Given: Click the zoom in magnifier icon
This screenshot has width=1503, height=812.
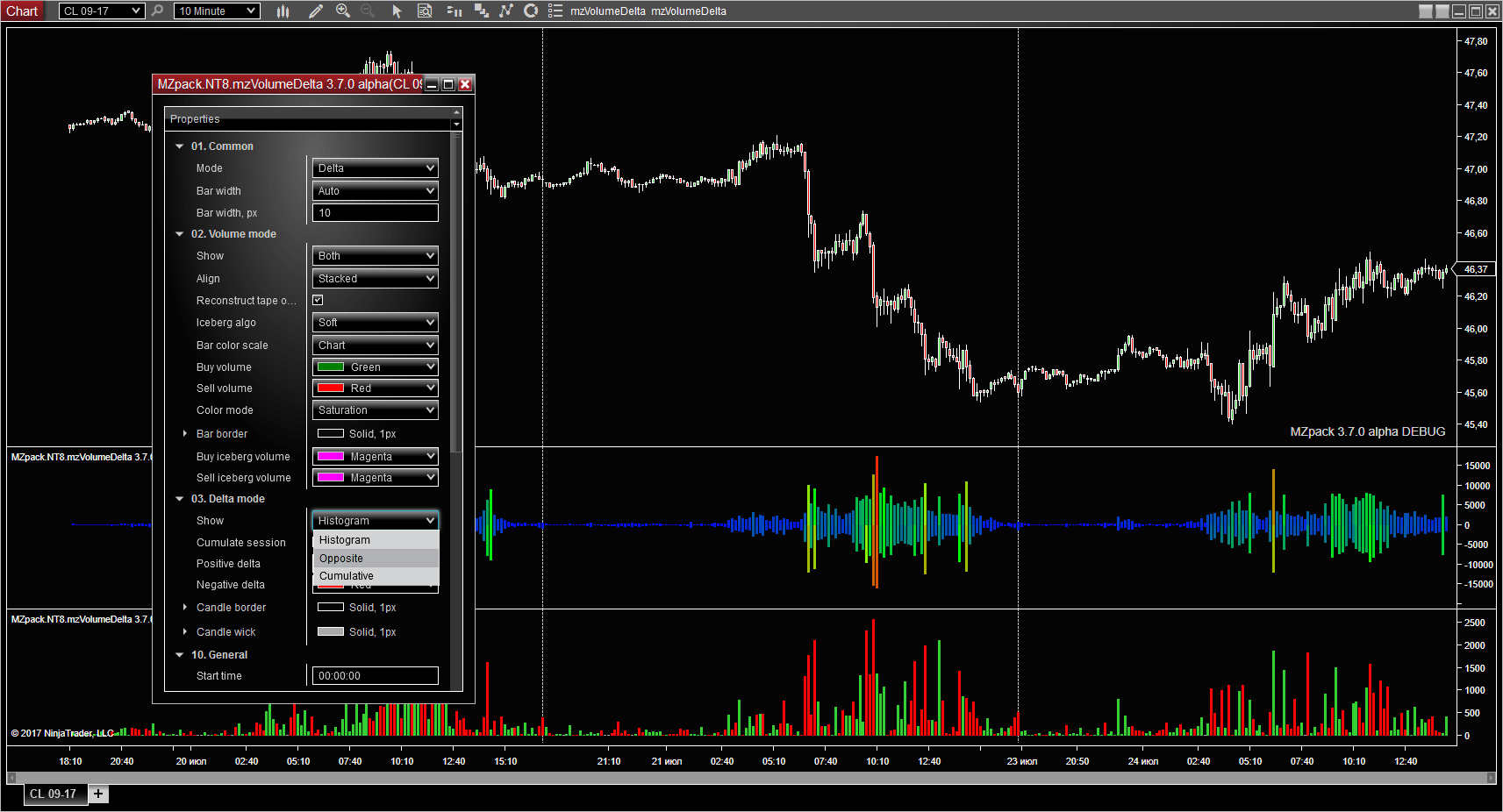Looking at the screenshot, I should 343,11.
